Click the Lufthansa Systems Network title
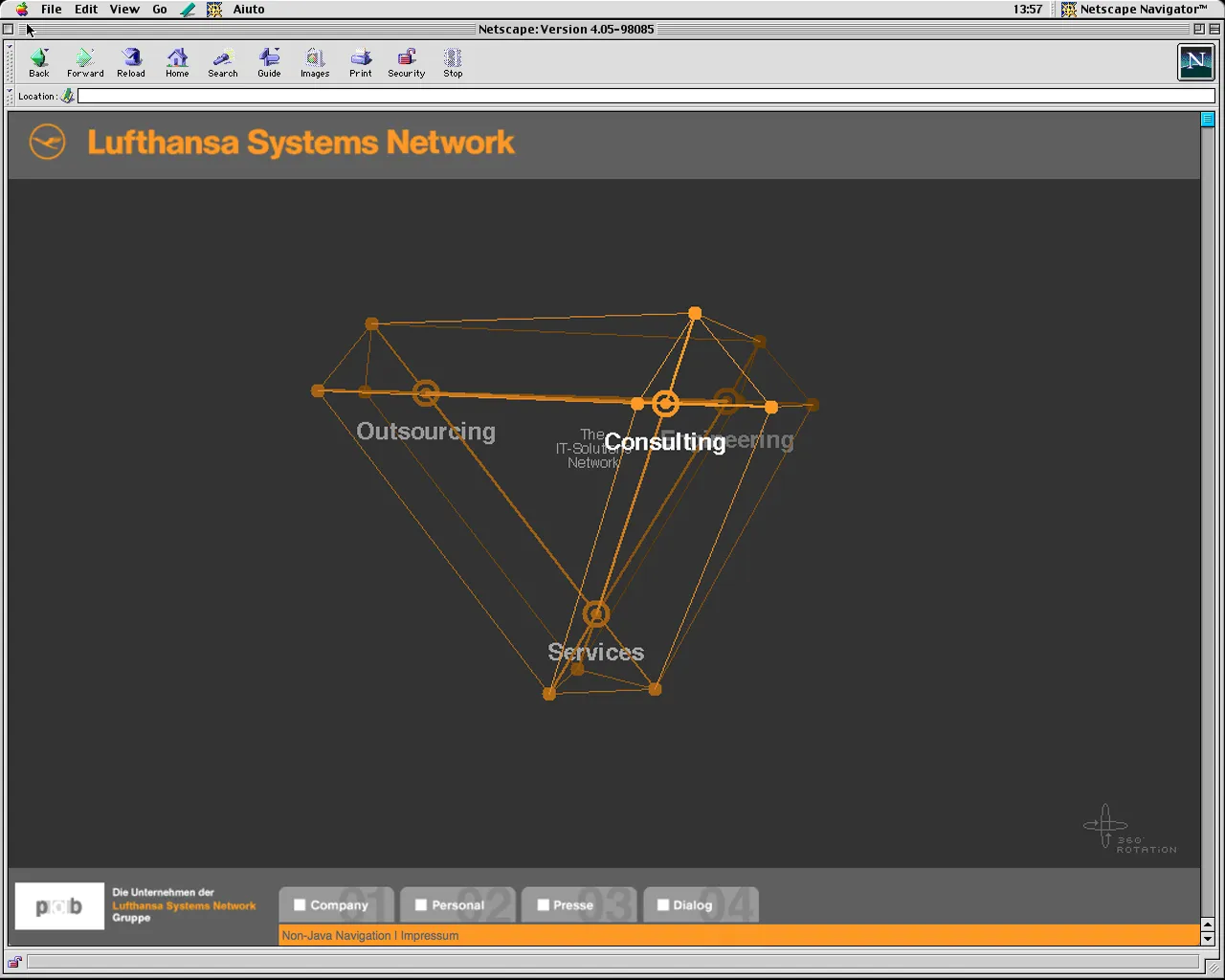 pos(301,143)
